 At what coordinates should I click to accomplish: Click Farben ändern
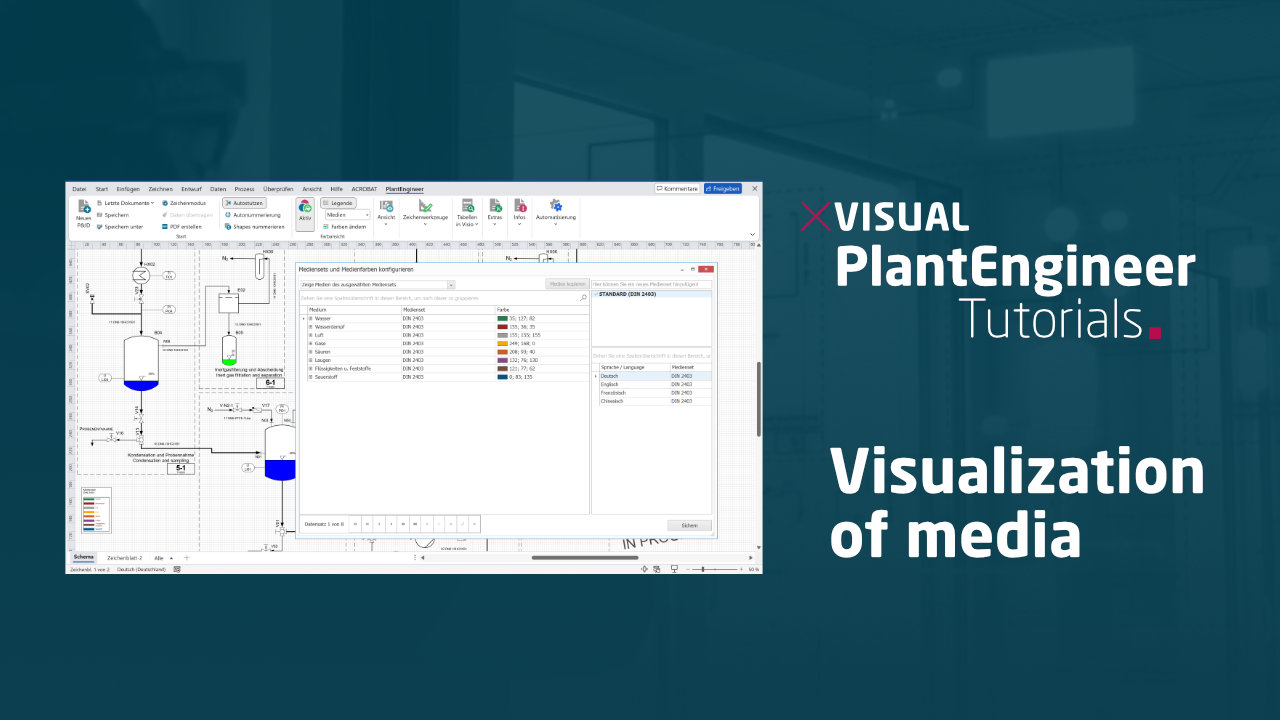(x=344, y=227)
